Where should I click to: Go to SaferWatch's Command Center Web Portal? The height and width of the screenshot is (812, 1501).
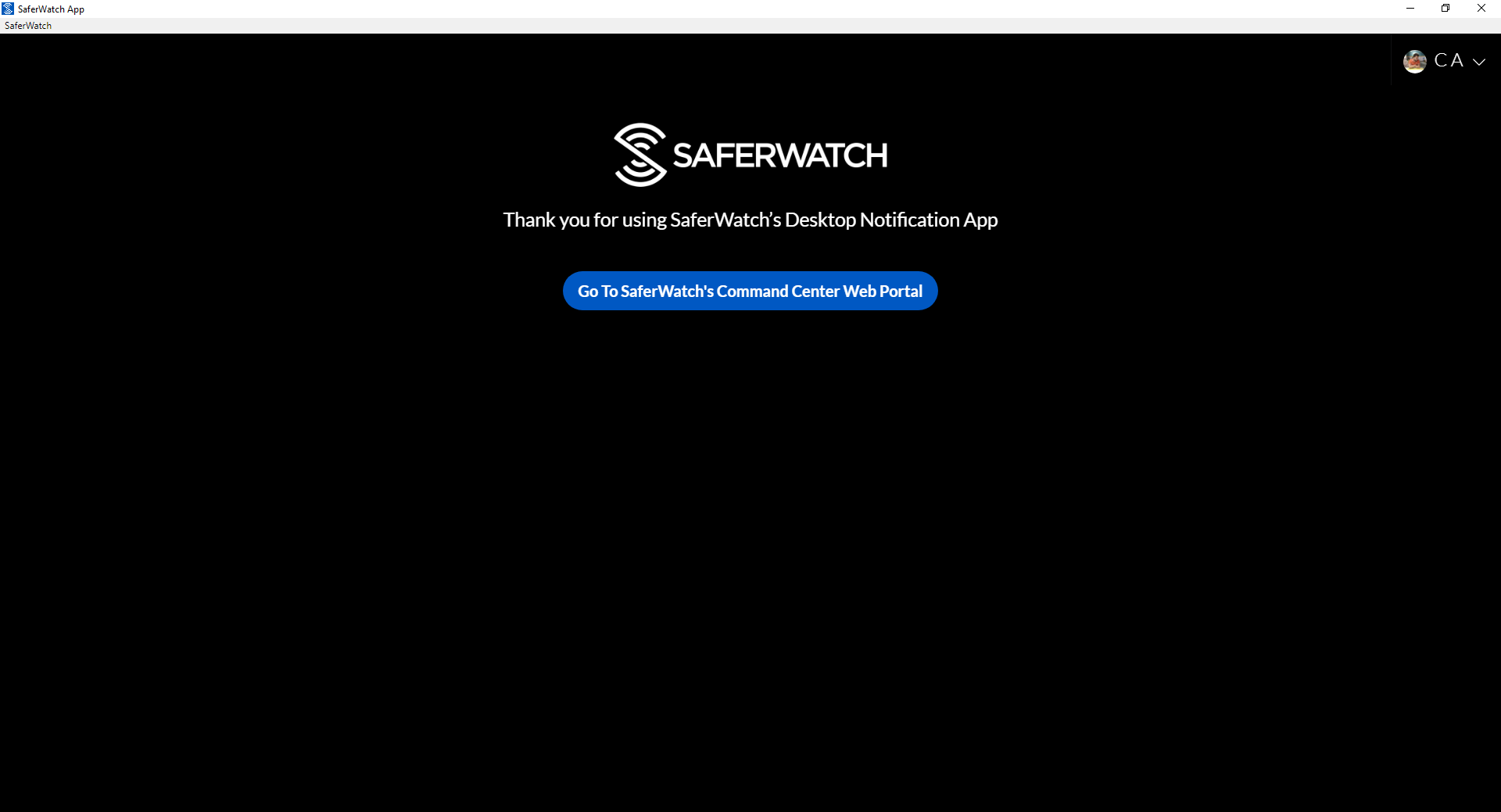[x=750, y=291]
